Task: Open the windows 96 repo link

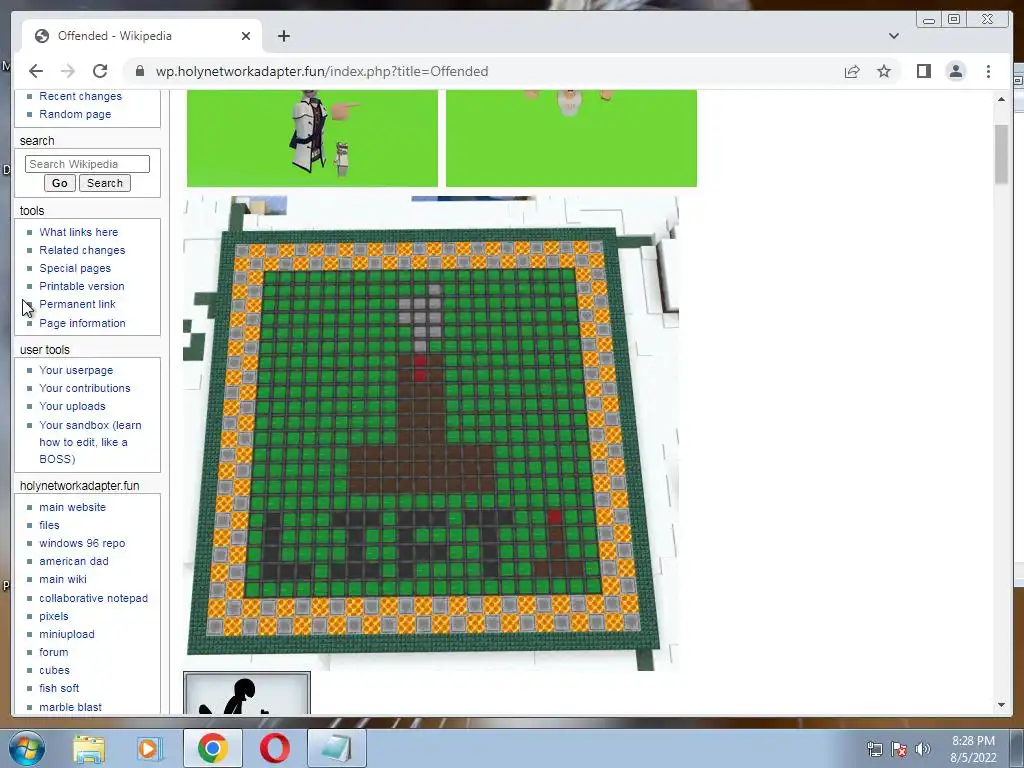Action: click(82, 543)
